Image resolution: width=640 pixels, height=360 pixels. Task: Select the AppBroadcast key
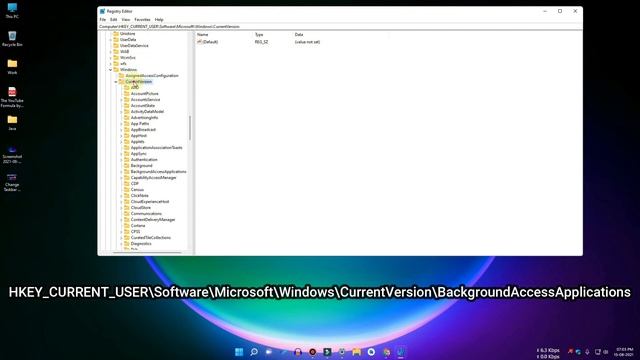[143, 130]
